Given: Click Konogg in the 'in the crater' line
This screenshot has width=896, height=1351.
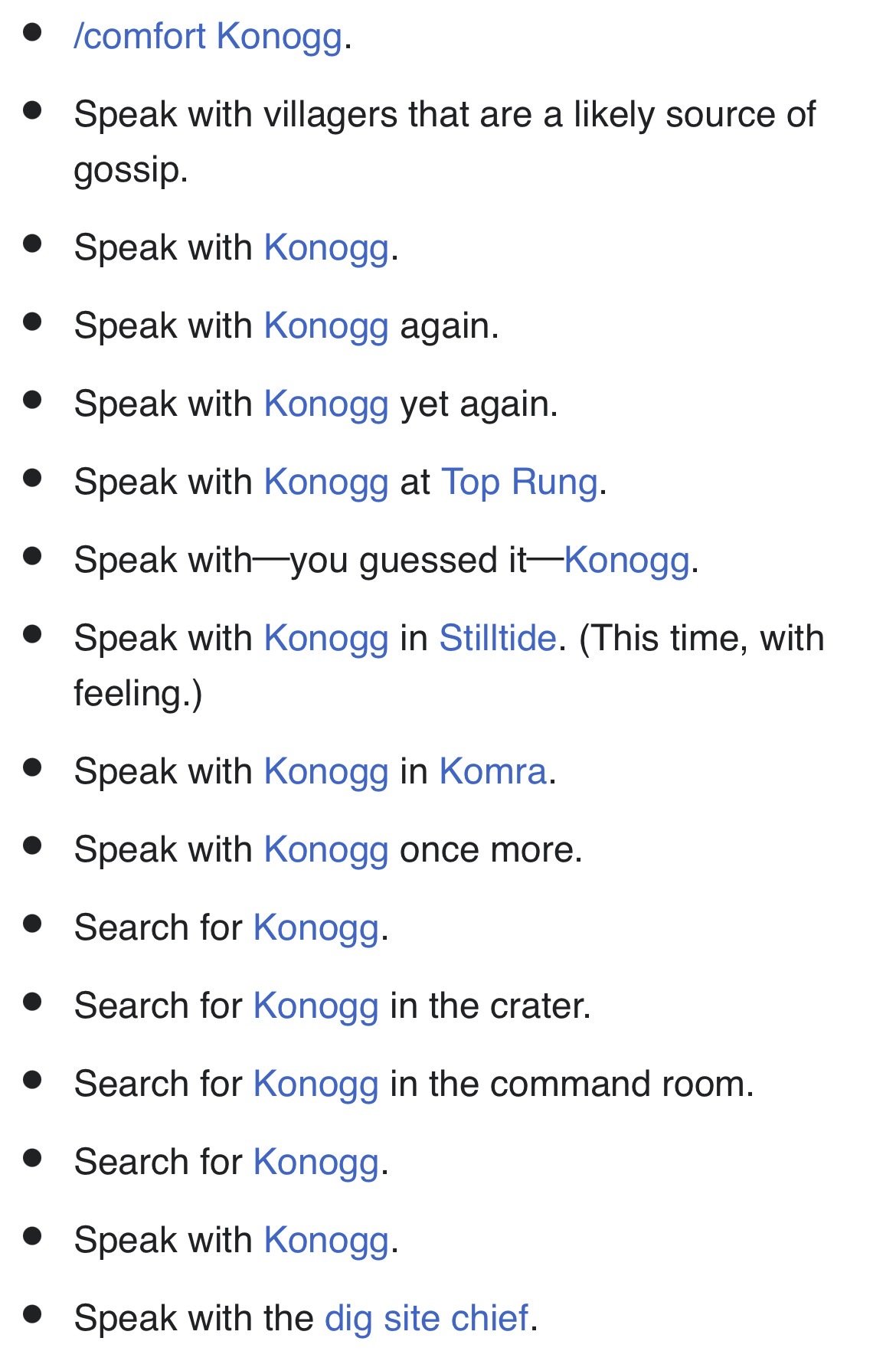Looking at the screenshot, I should pos(316,1006).
